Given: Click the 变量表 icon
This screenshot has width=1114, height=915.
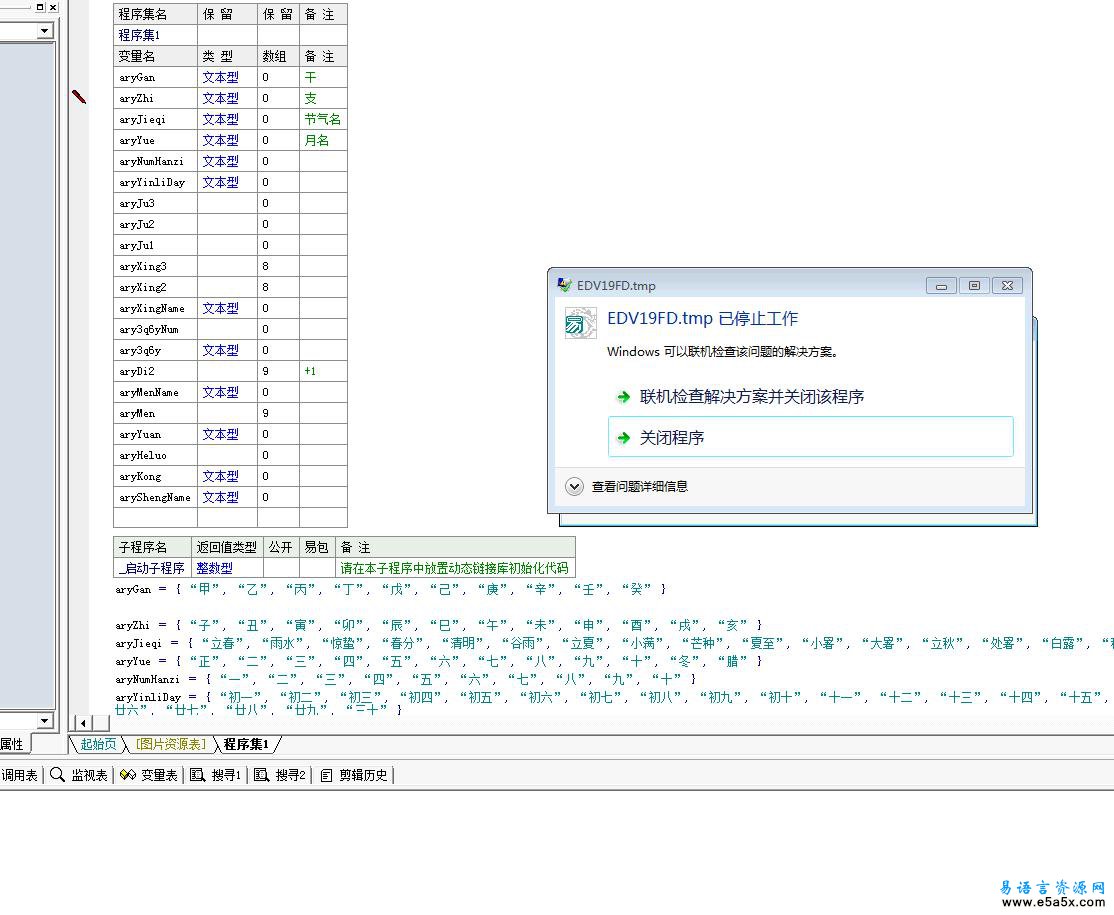Looking at the screenshot, I should click(x=128, y=775).
